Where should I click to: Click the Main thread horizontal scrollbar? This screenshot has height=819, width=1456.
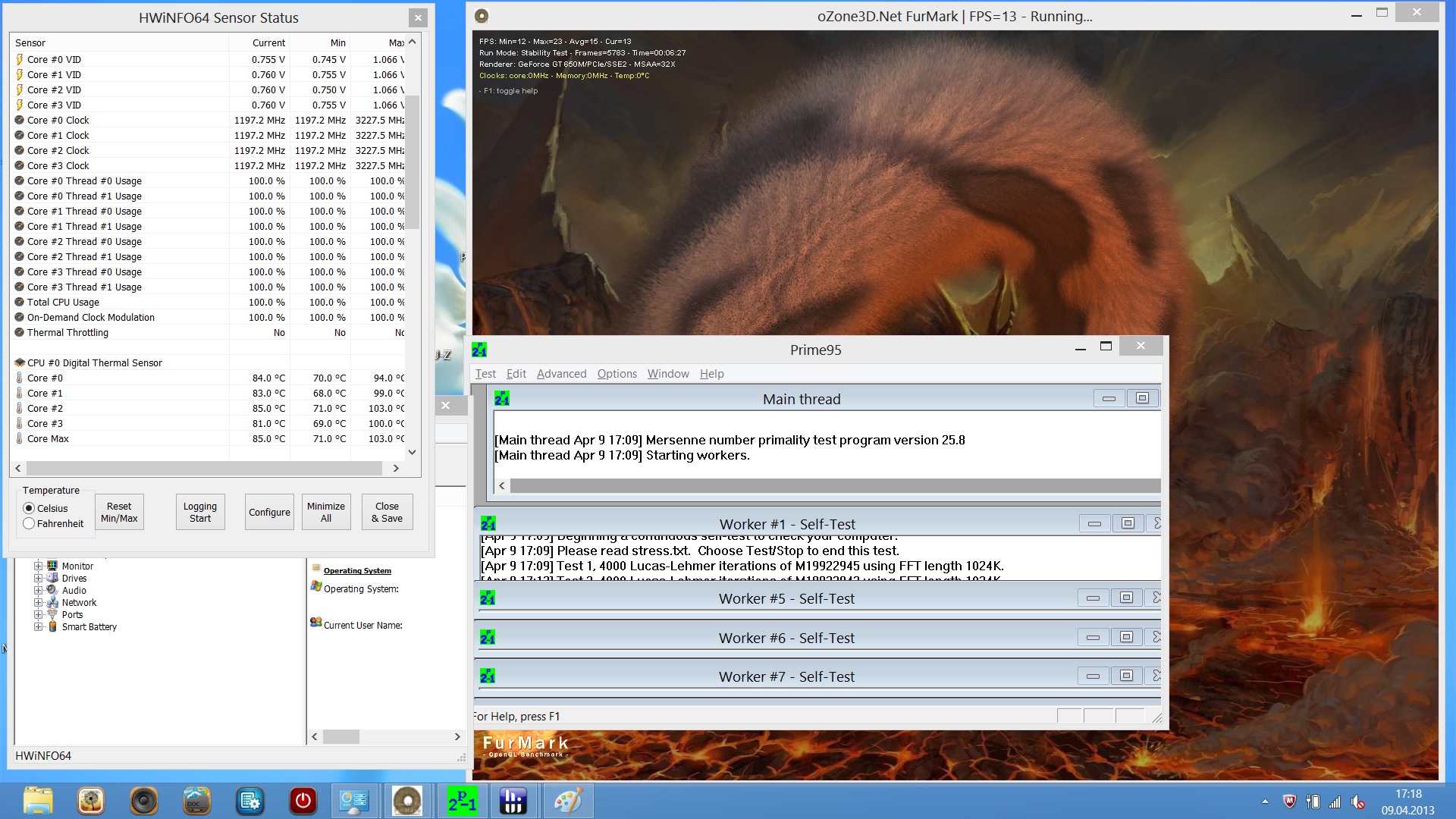coord(835,485)
